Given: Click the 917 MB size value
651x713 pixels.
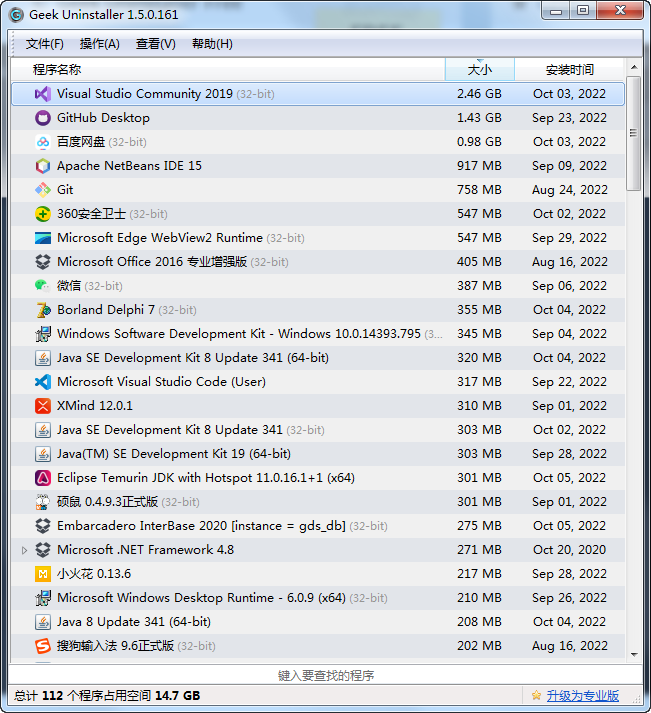Looking at the screenshot, I should tap(479, 166).
